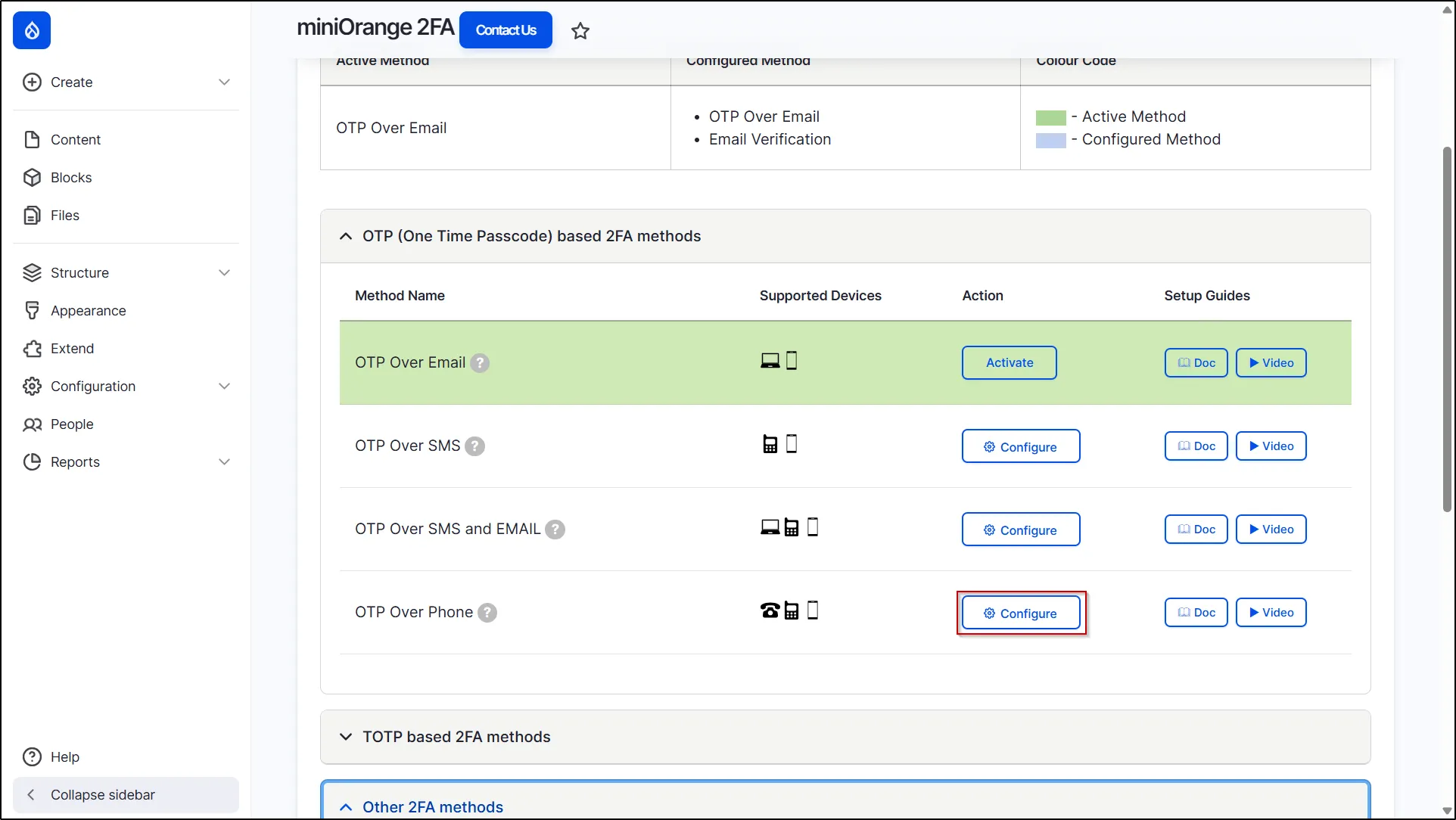Click the 'Method Name' column header
The width and height of the screenshot is (1456, 820).
400,296
